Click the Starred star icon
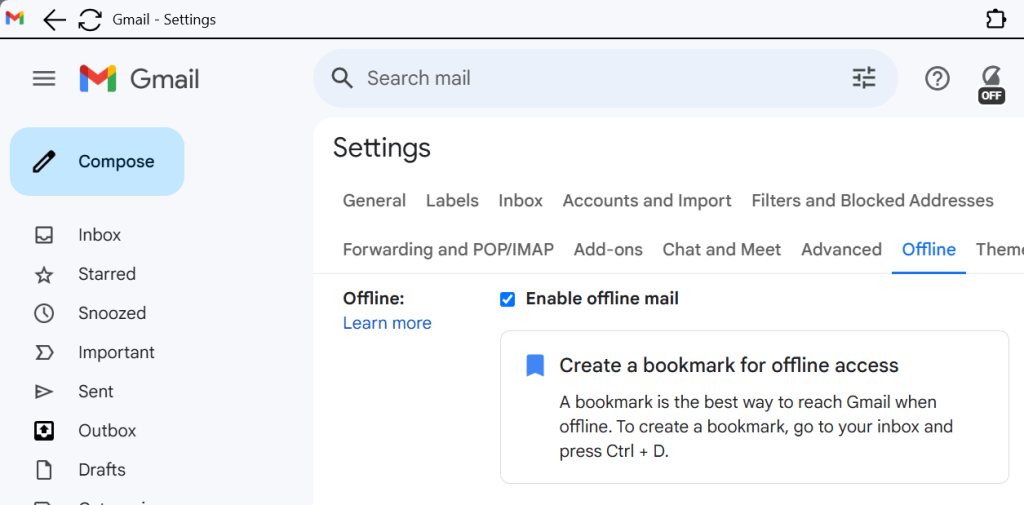Screen dimensions: 1024x505 coord(44,274)
